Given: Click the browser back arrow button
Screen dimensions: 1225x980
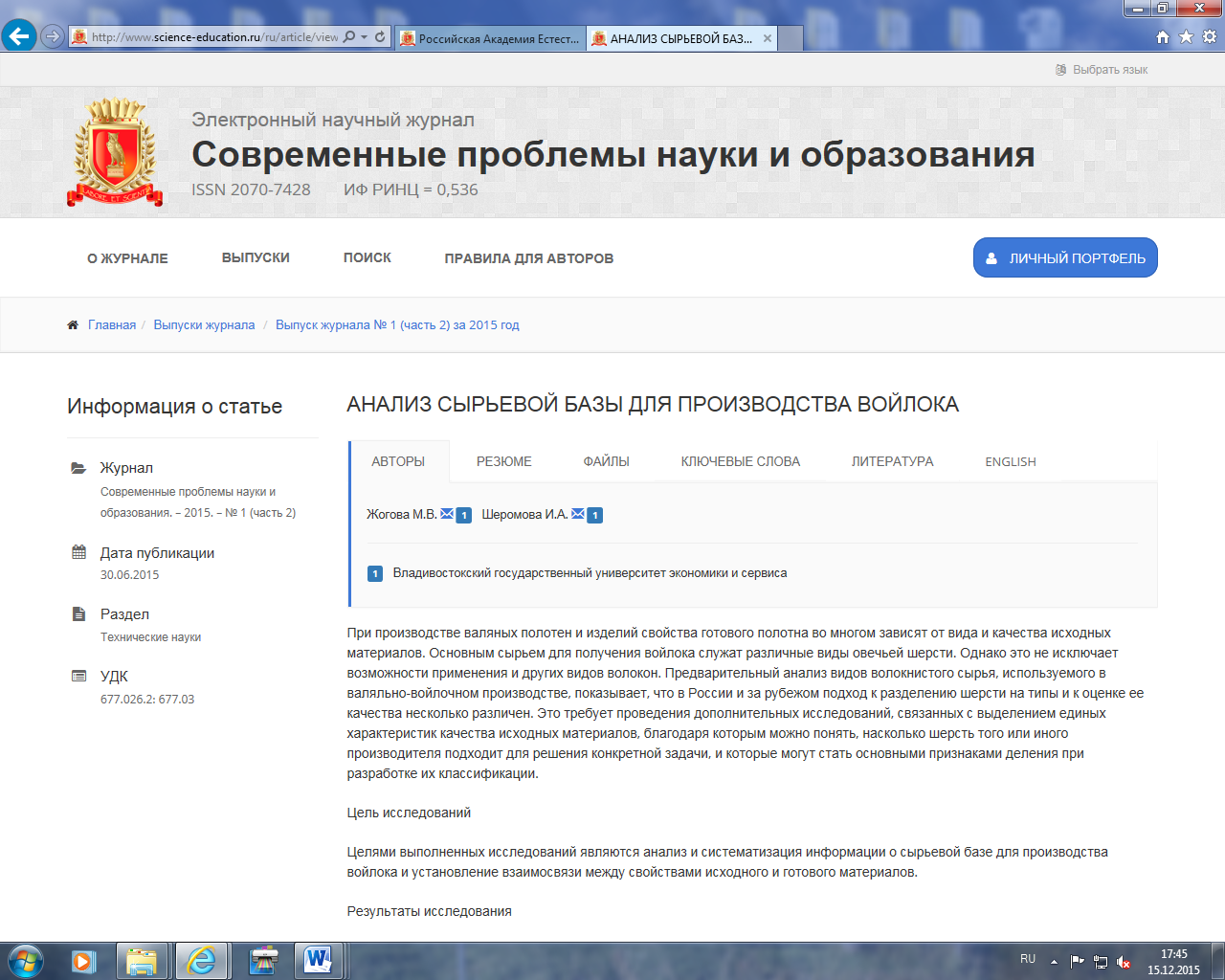Looking at the screenshot, I should 19,36.
